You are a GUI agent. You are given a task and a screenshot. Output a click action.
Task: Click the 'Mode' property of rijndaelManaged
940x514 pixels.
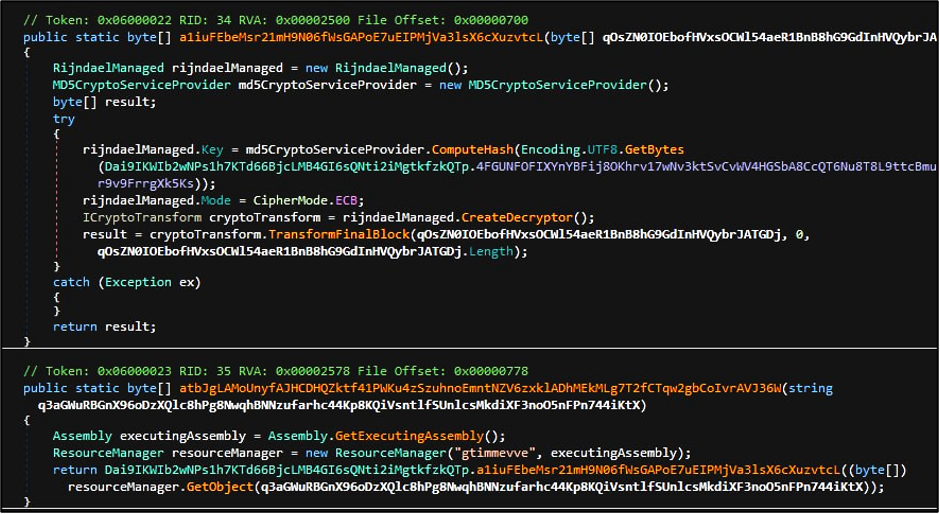216,200
